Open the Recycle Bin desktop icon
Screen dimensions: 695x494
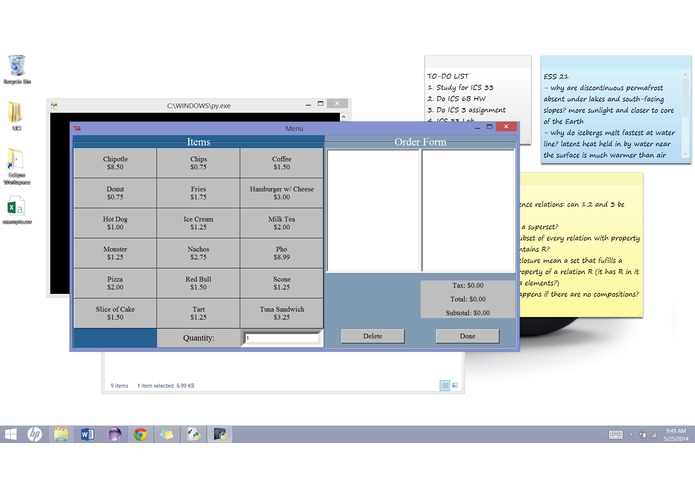tap(17, 70)
